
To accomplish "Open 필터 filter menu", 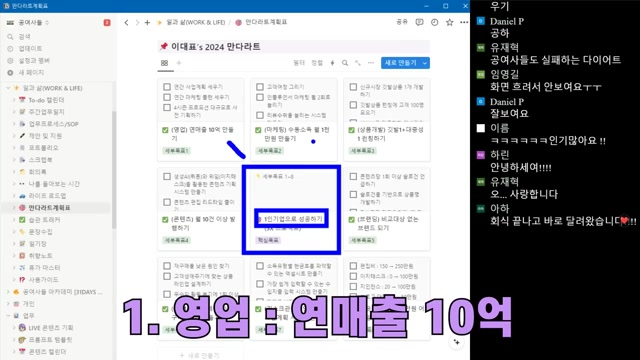I will point(299,63).
